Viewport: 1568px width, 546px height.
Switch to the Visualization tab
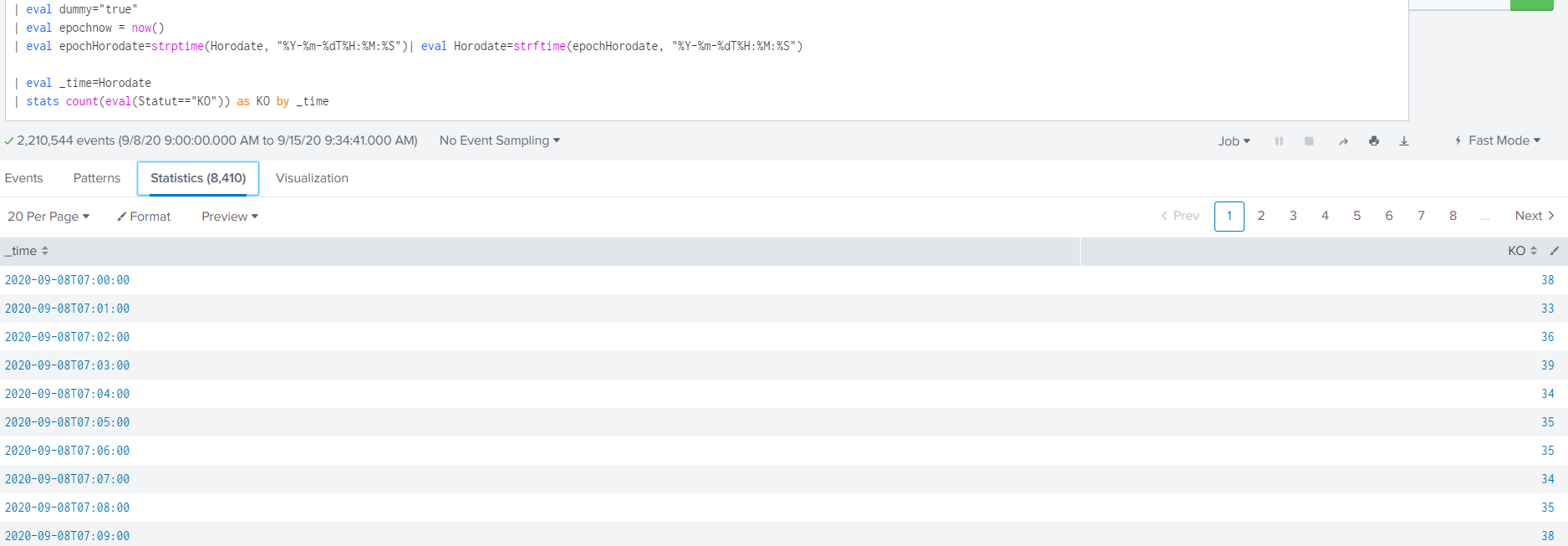(312, 178)
